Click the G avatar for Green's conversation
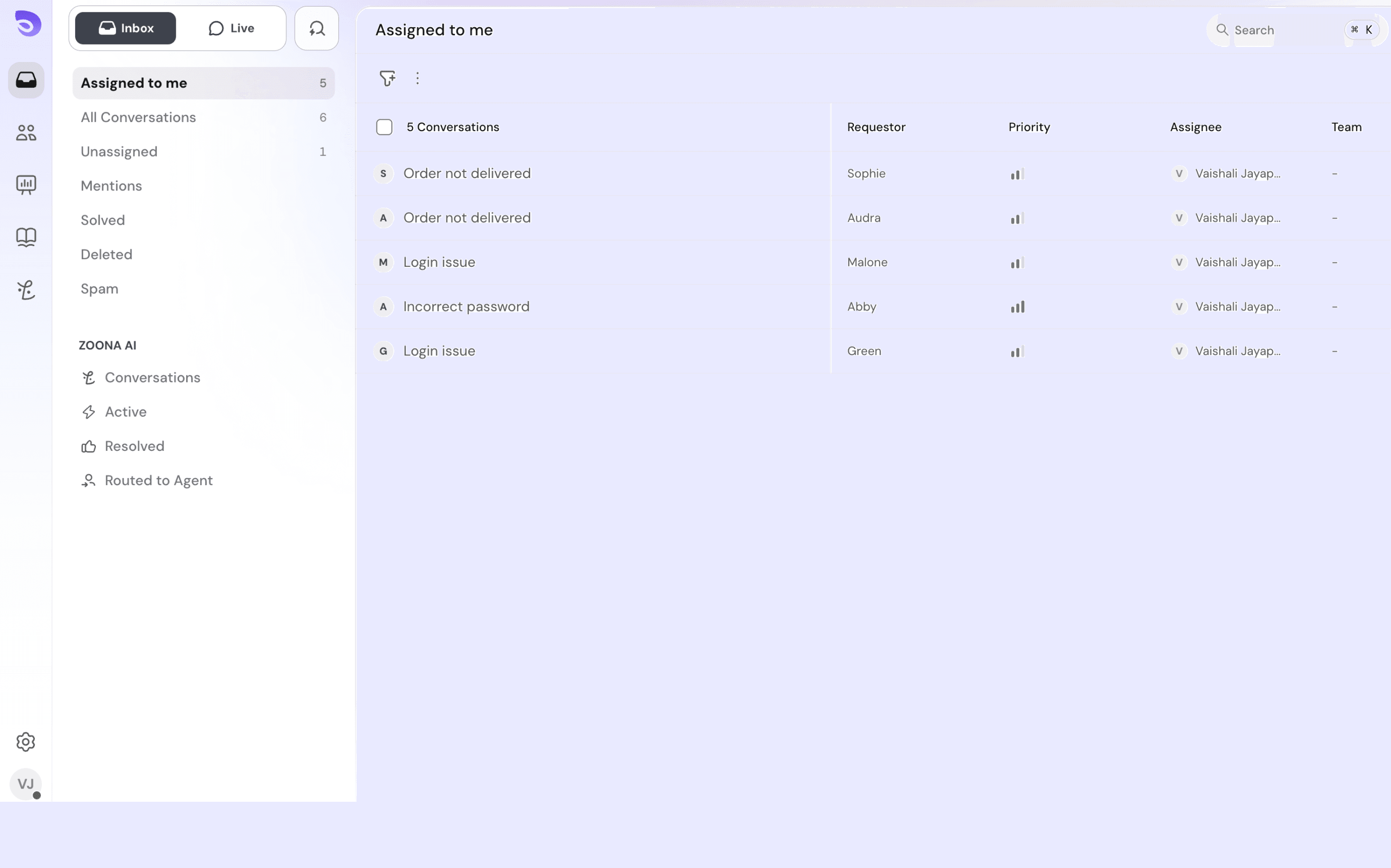The height and width of the screenshot is (868, 1391). point(383,351)
